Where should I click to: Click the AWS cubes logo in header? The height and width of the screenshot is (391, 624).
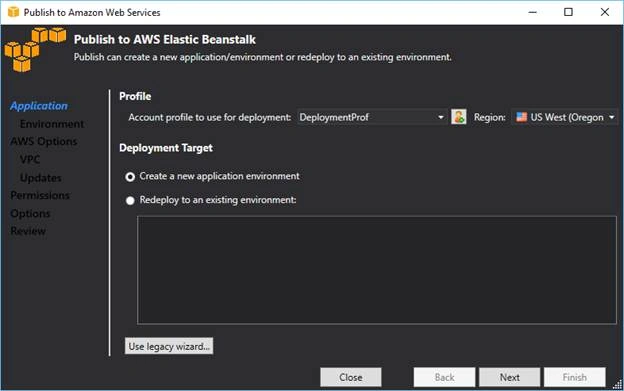click(x=35, y=49)
